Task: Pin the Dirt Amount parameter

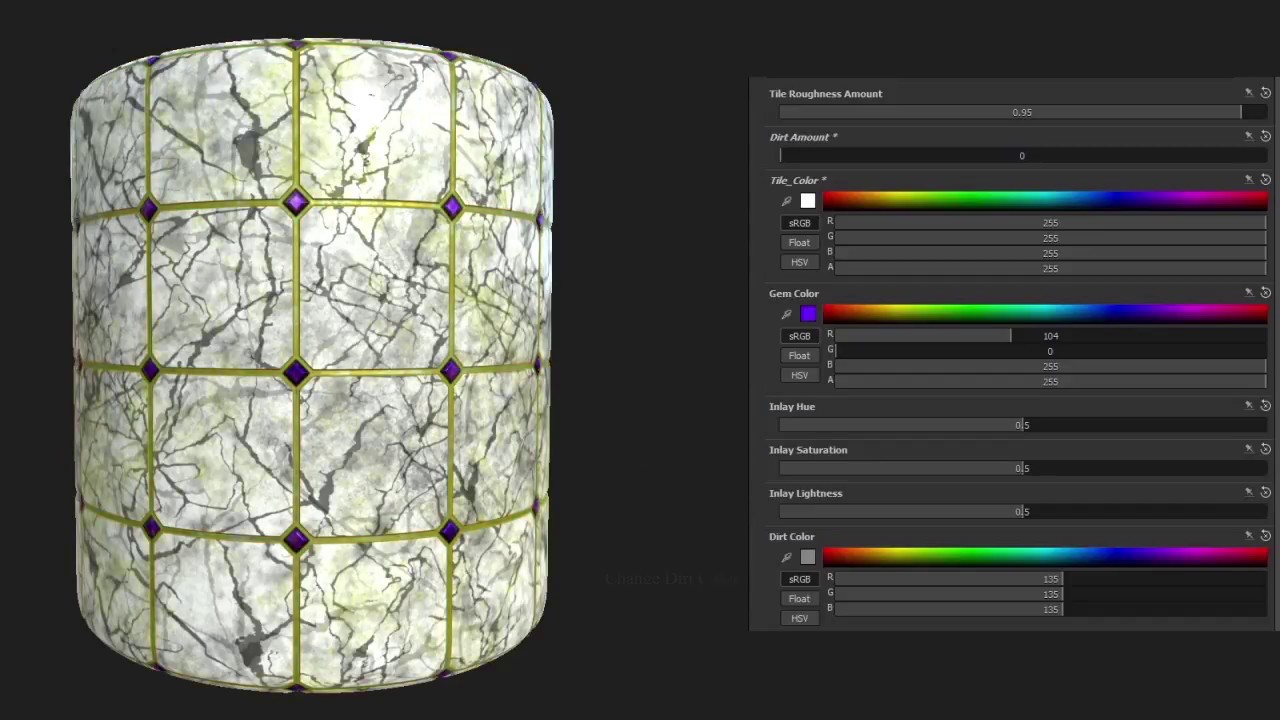Action: click(x=1248, y=136)
